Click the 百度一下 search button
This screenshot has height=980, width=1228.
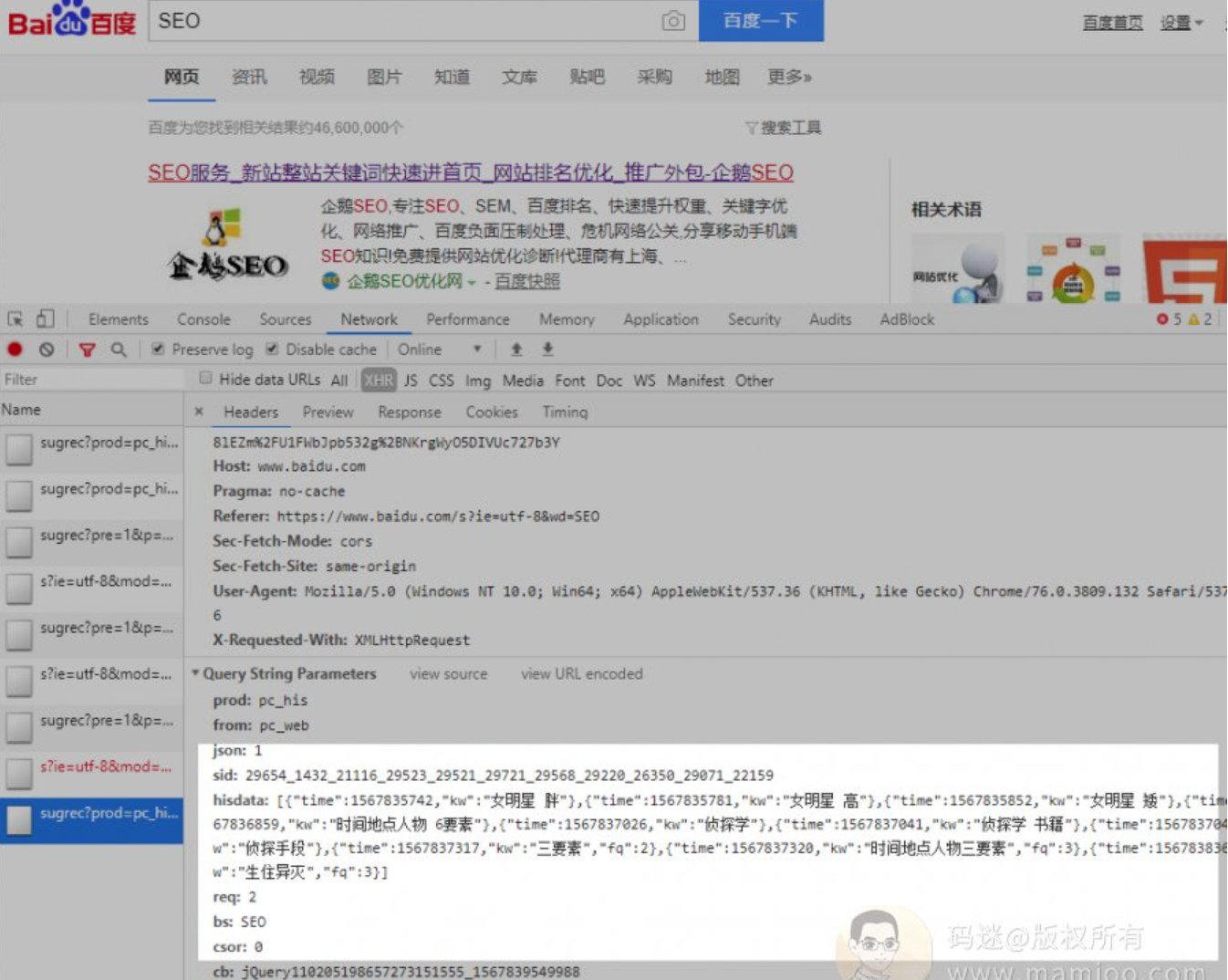click(x=761, y=20)
